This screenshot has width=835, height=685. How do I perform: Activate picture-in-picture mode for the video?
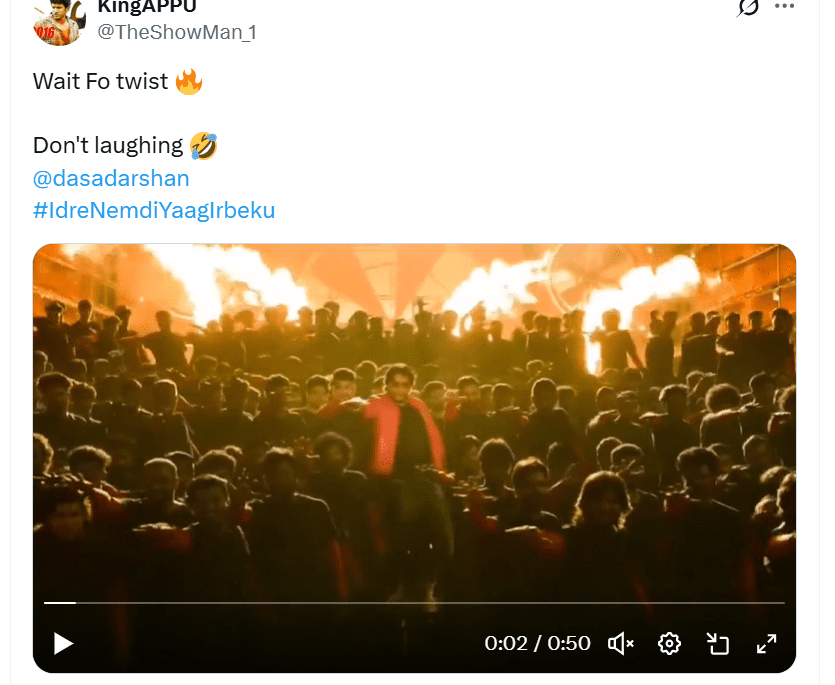click(718, 644)
